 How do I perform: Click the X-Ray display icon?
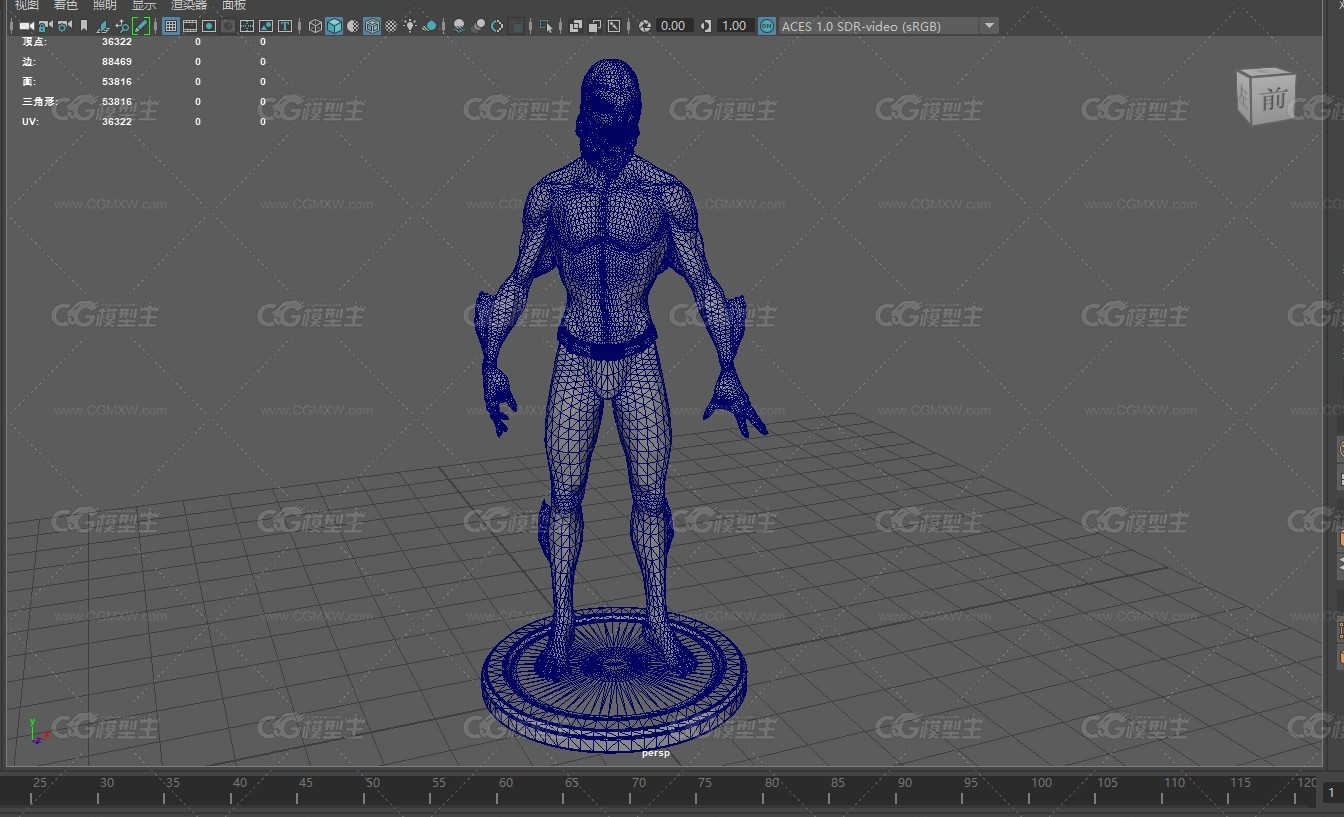[576, 26]
